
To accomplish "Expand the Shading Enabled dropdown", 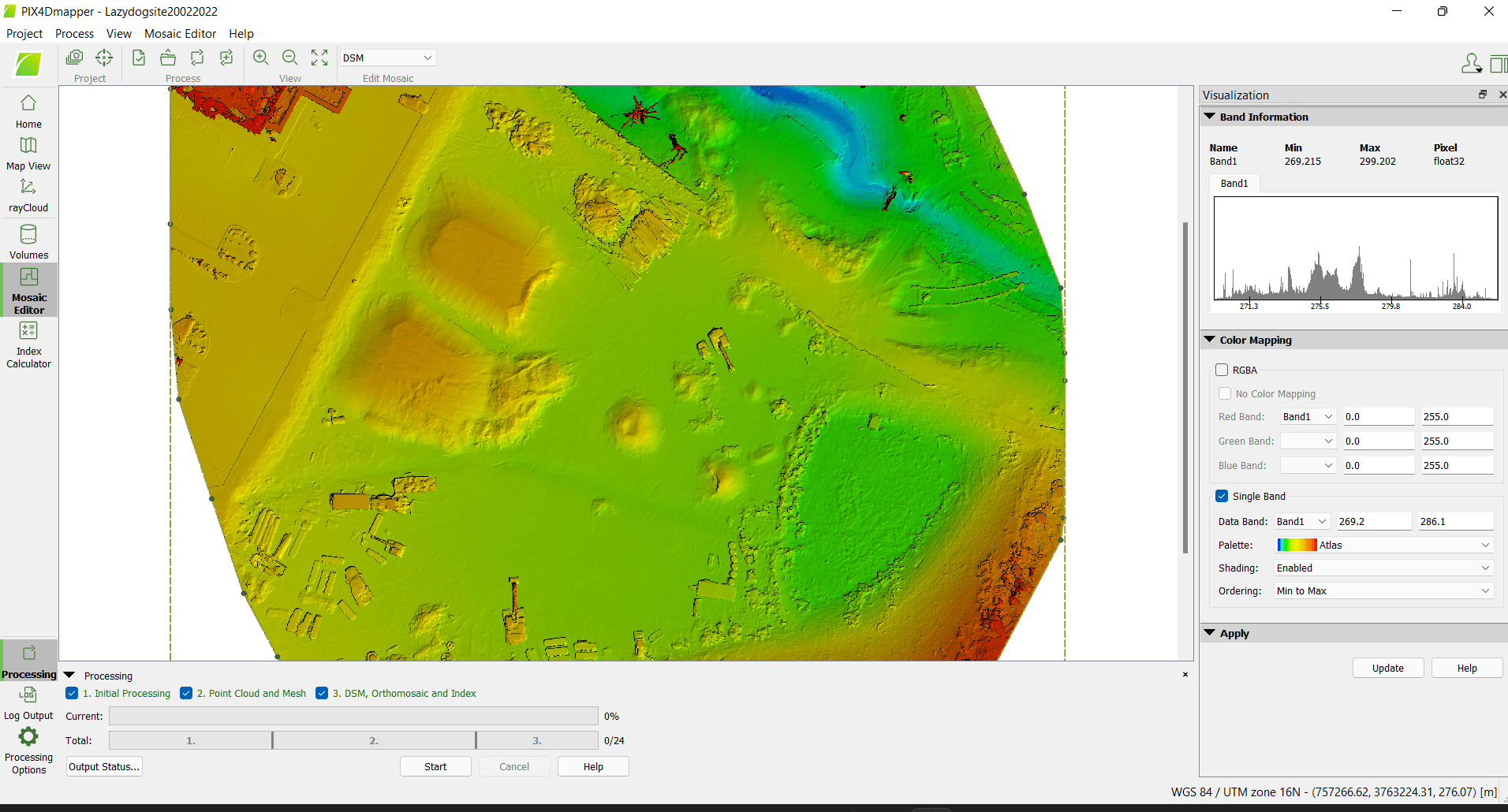I will click(x=1383, y=568).
